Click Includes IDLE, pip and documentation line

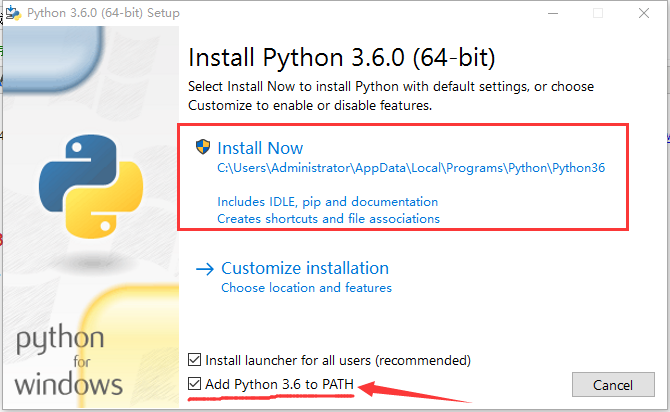(x=328, y=202)
